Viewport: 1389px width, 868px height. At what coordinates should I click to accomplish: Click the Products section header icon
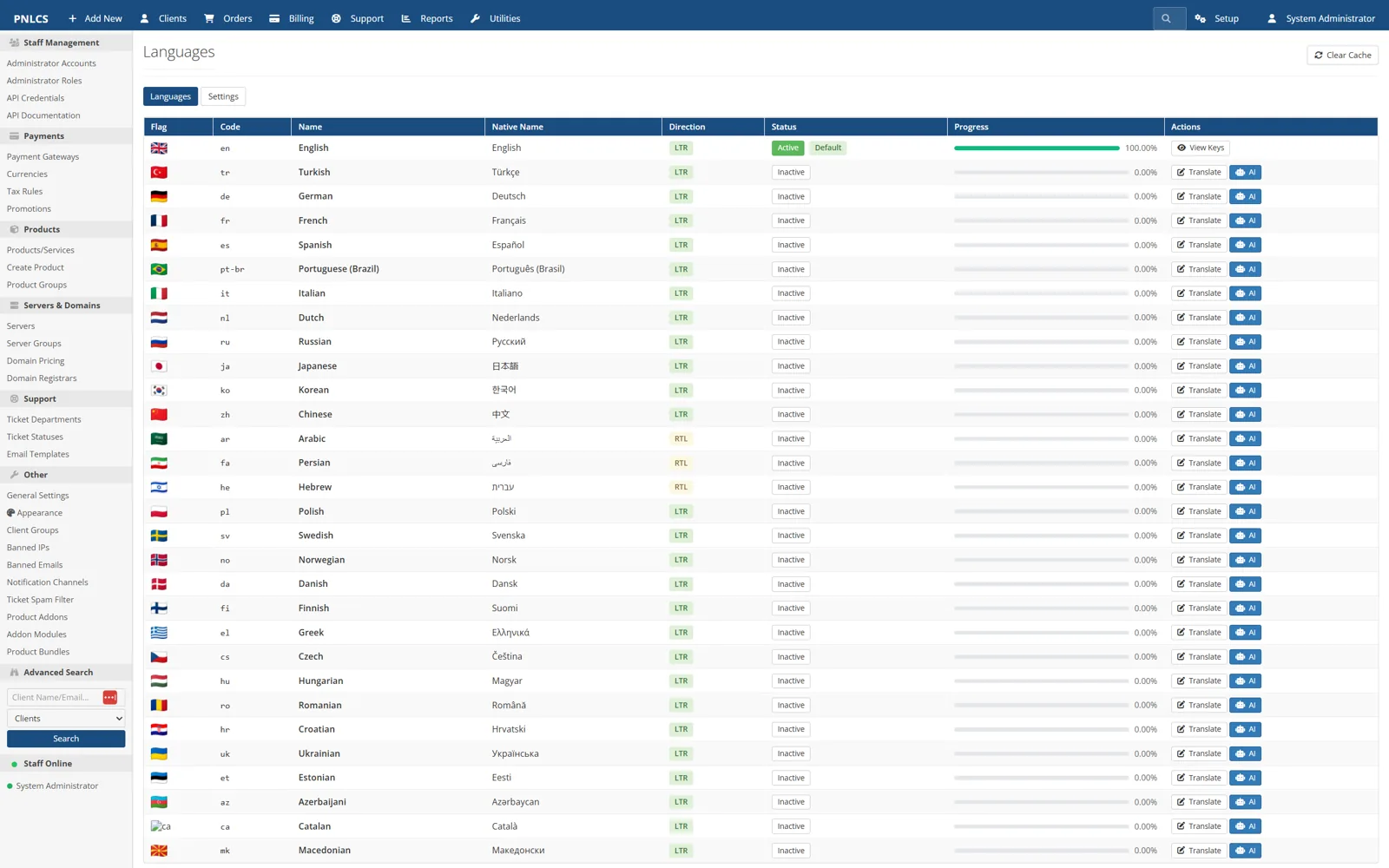coord(14,229)
